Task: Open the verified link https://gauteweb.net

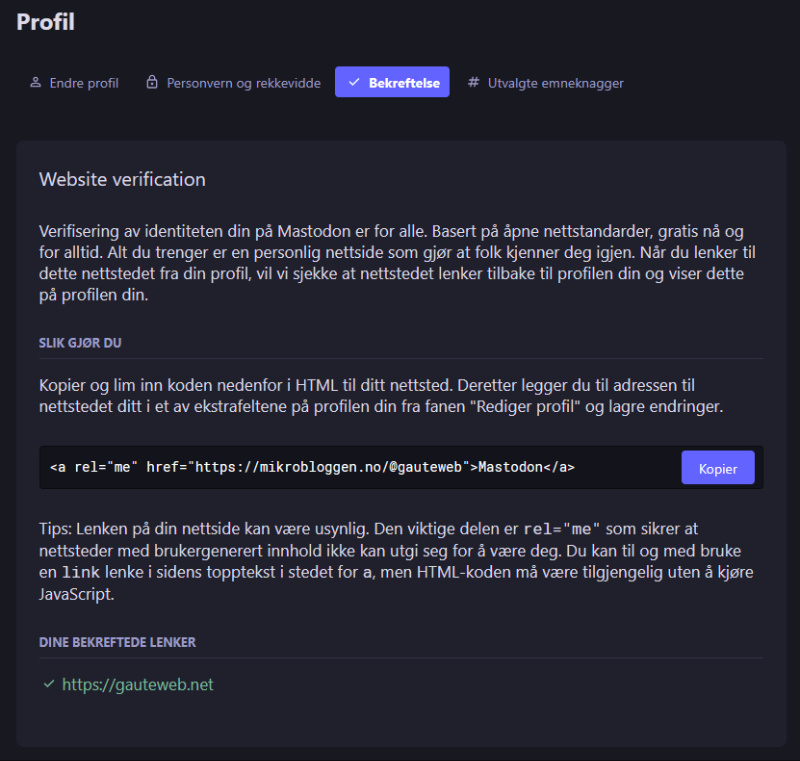Action: [138, 685]
